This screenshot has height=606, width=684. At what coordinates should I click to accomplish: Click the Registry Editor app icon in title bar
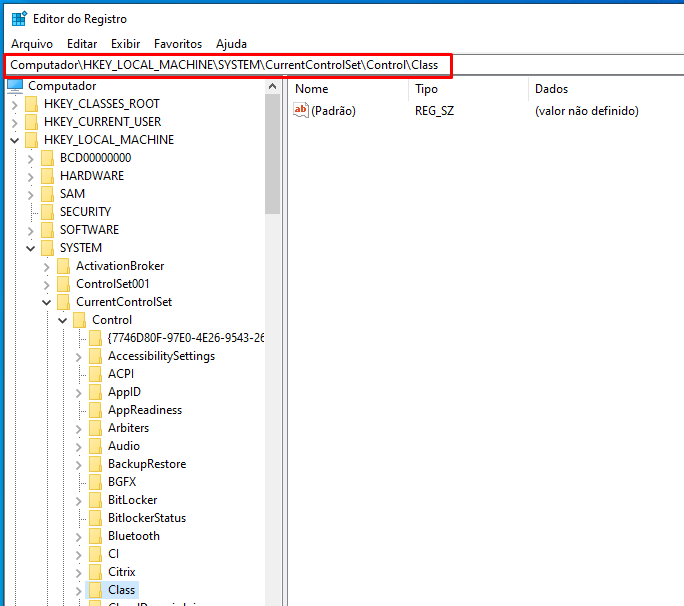pyautogui.click(x=19, y=19)
